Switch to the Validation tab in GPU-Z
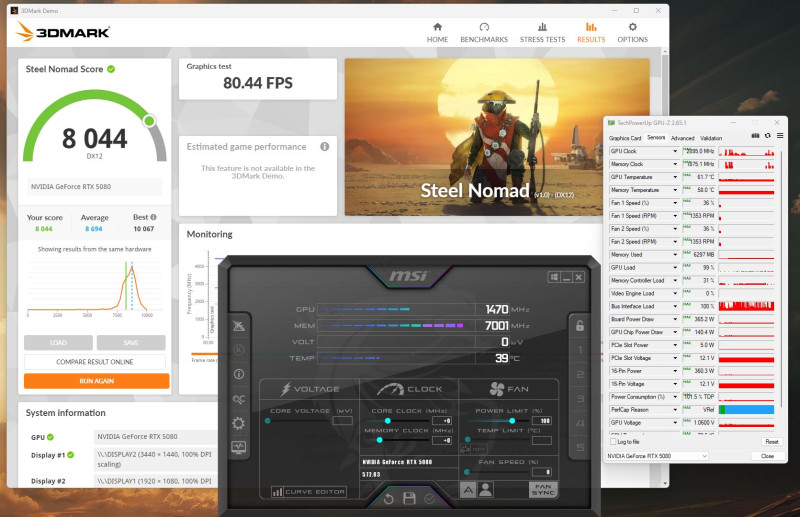This screenshot has width=800, height=517. pyautogui.click(x=711, y=138)
